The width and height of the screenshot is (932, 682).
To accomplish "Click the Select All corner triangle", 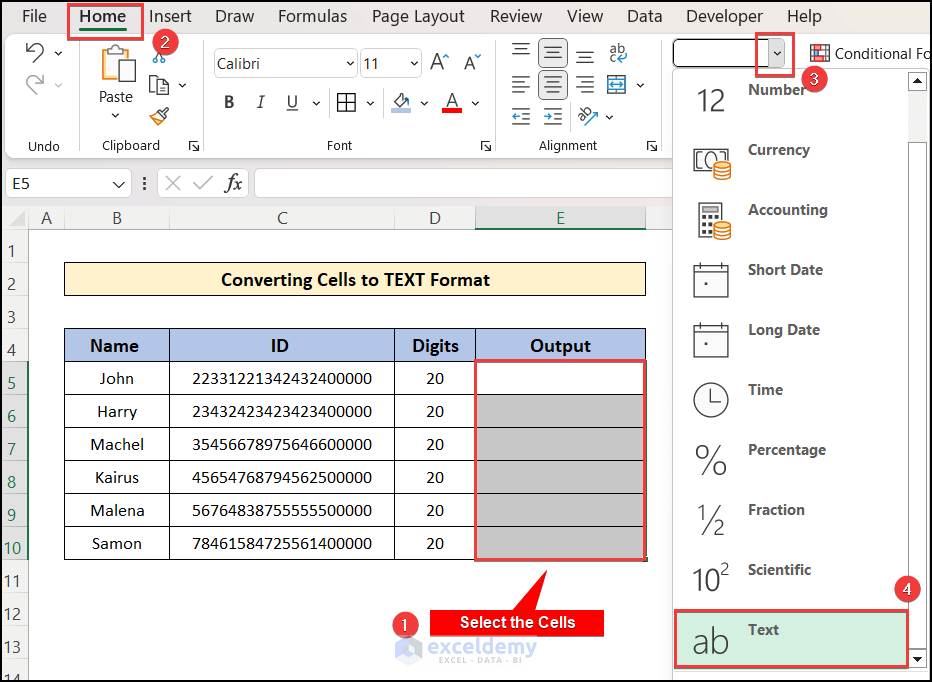I will [16, 219].
